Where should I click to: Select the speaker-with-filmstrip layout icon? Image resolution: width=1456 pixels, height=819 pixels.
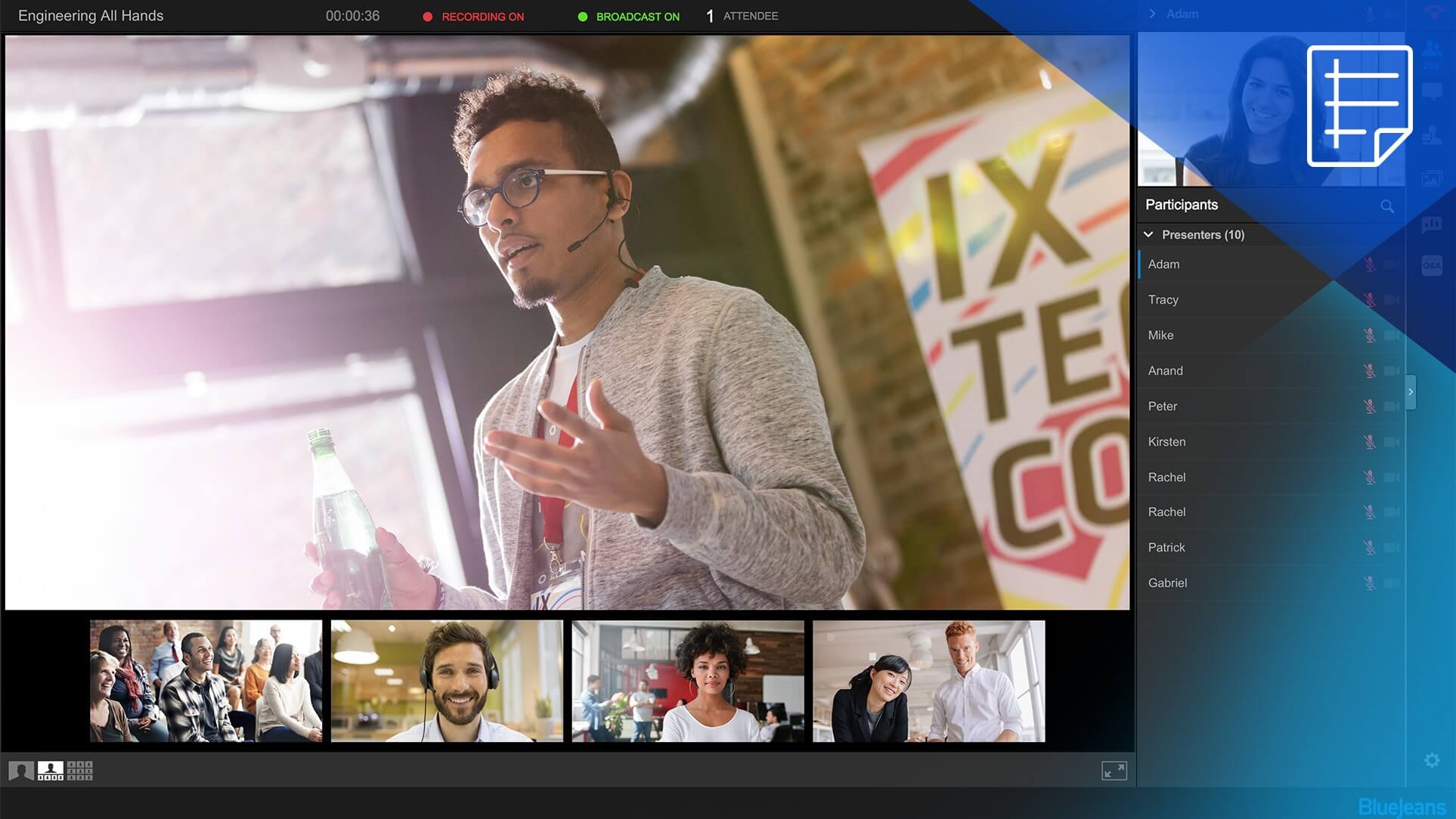(51, 771)
